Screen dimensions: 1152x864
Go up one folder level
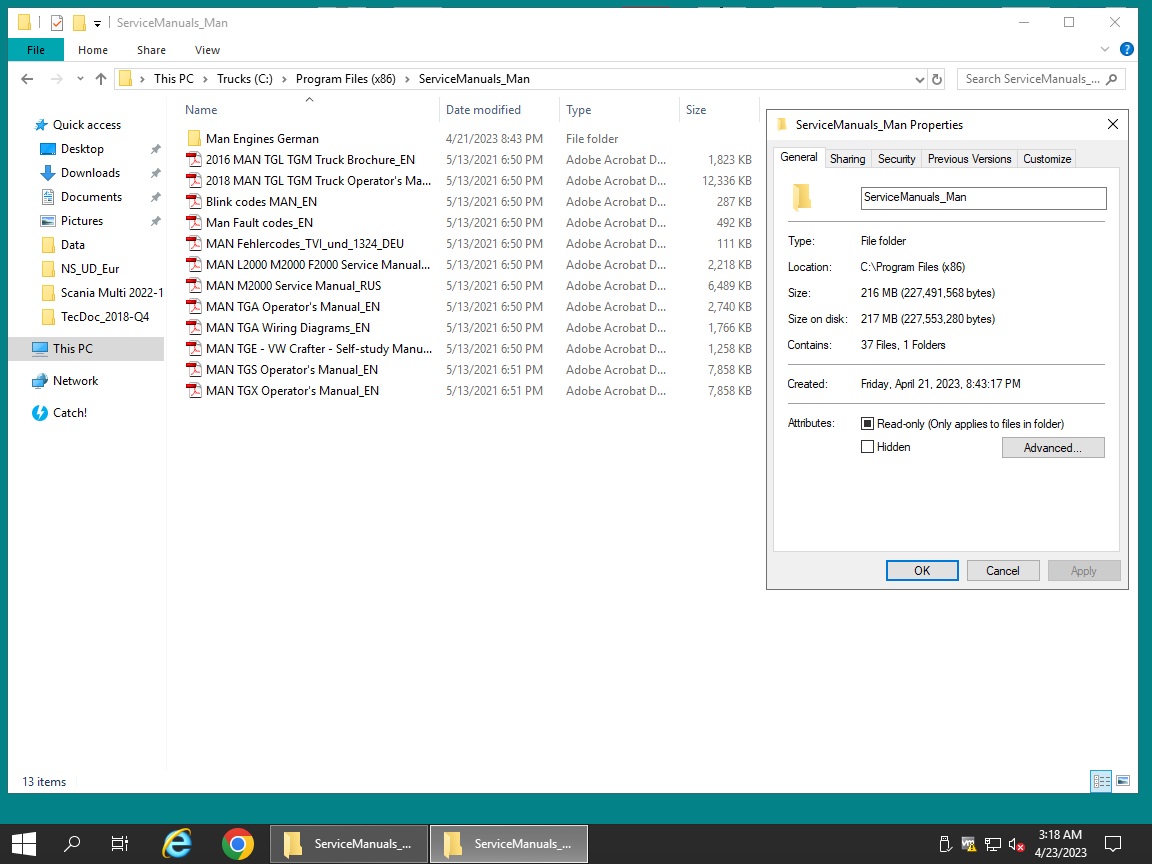point(101,79)
